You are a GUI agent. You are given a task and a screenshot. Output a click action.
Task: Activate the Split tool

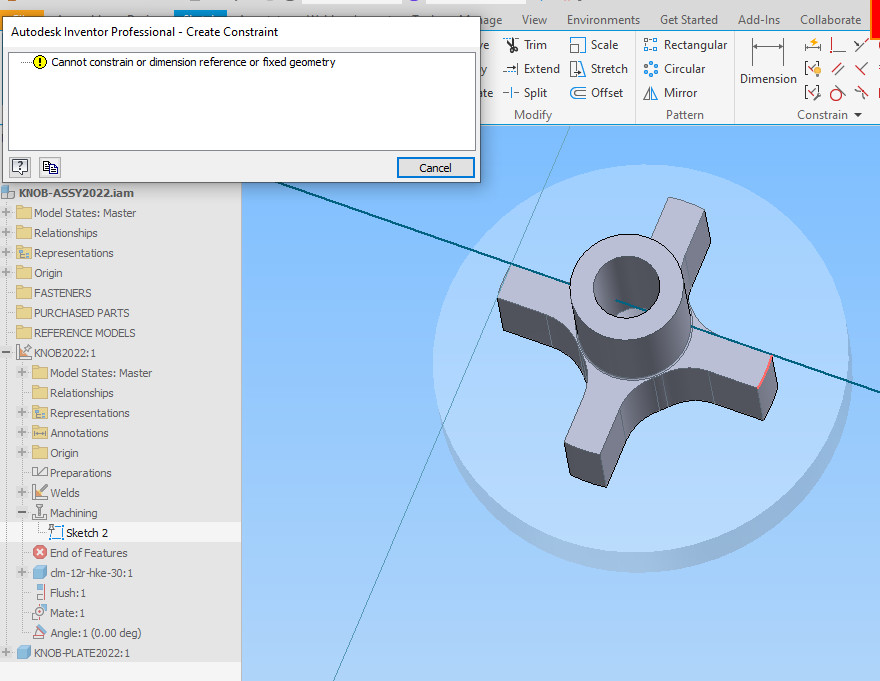534,92
